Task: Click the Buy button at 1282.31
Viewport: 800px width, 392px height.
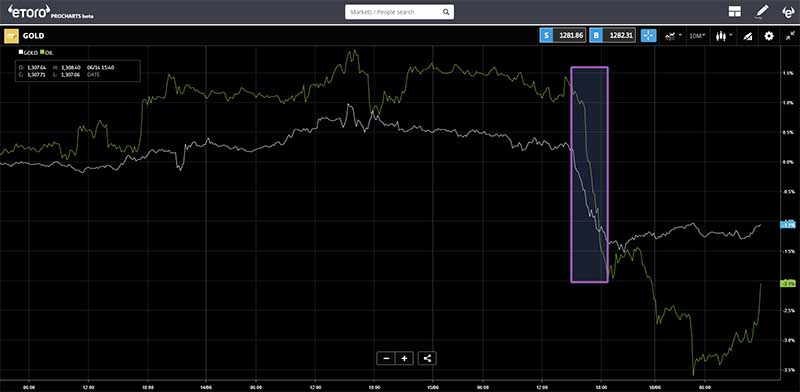Action: click(613, 36)
